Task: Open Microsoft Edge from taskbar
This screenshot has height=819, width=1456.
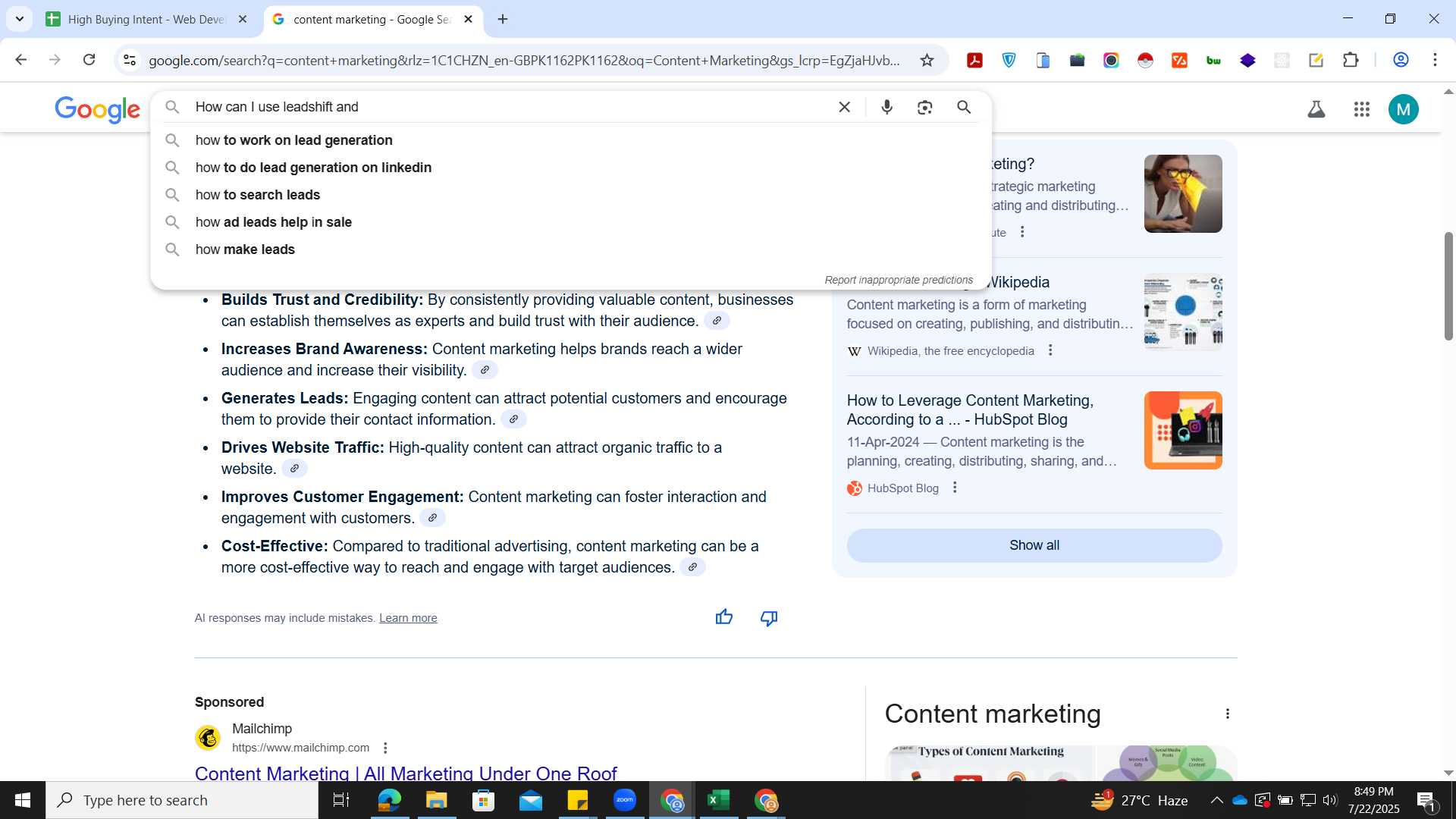Action: tap(389, 800)
